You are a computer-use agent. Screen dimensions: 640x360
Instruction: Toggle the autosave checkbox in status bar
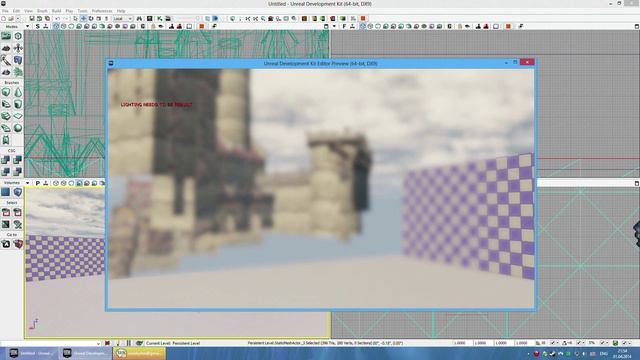pyautogui.click(x=624, y=343)
